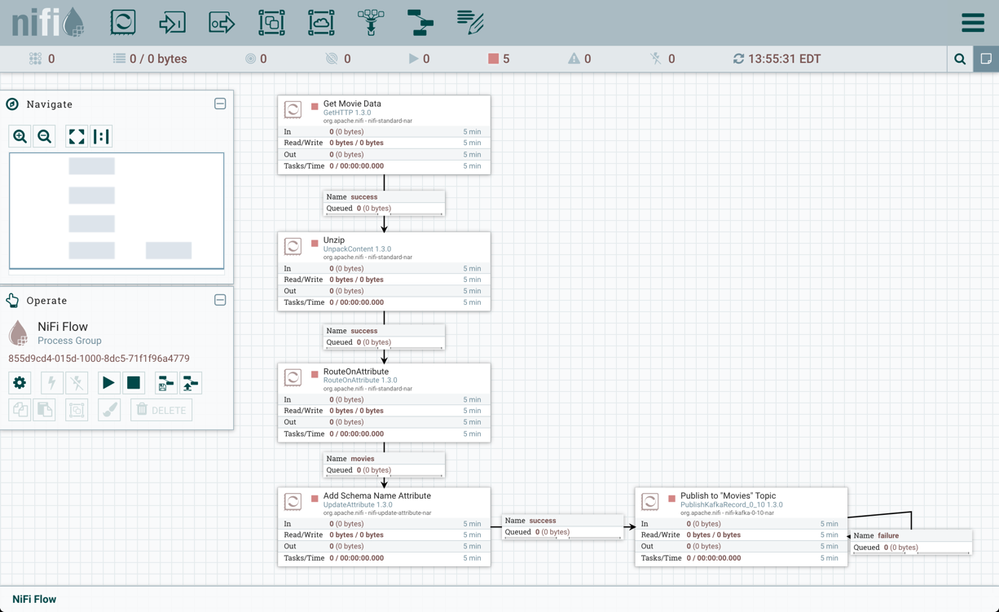Image resolution: width=999 pixels, height=612 pixels.
Task: Open the global hamburger menu
Action: click(x=972, y=21)
